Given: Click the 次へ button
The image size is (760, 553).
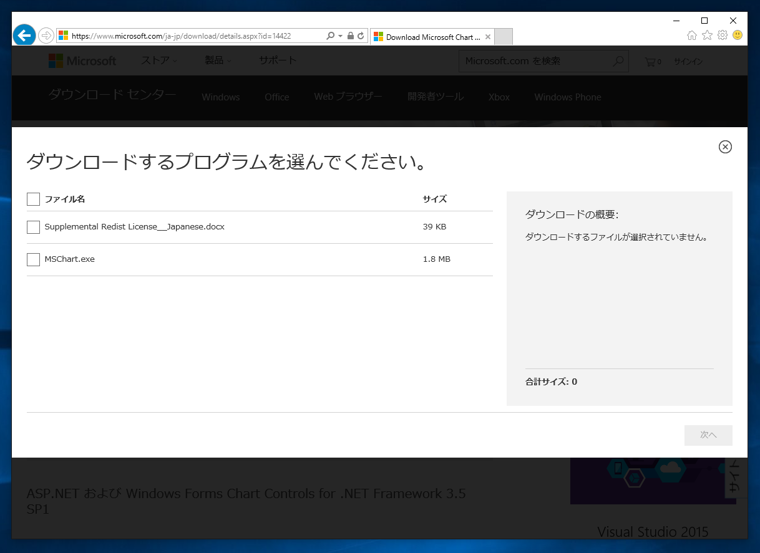Looking at the screenshot, I should pyautogui.click(x=708, y=435).
